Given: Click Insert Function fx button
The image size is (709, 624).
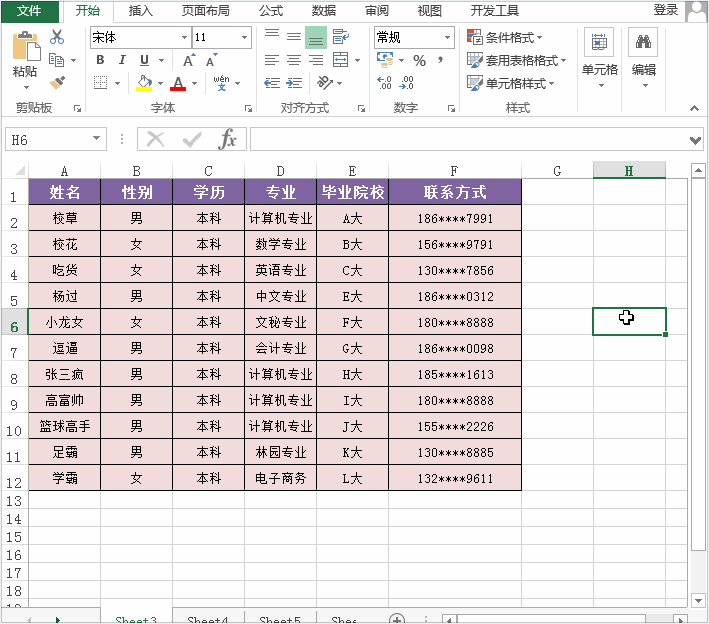Looking at the screenshot, I should pos(227,139).
